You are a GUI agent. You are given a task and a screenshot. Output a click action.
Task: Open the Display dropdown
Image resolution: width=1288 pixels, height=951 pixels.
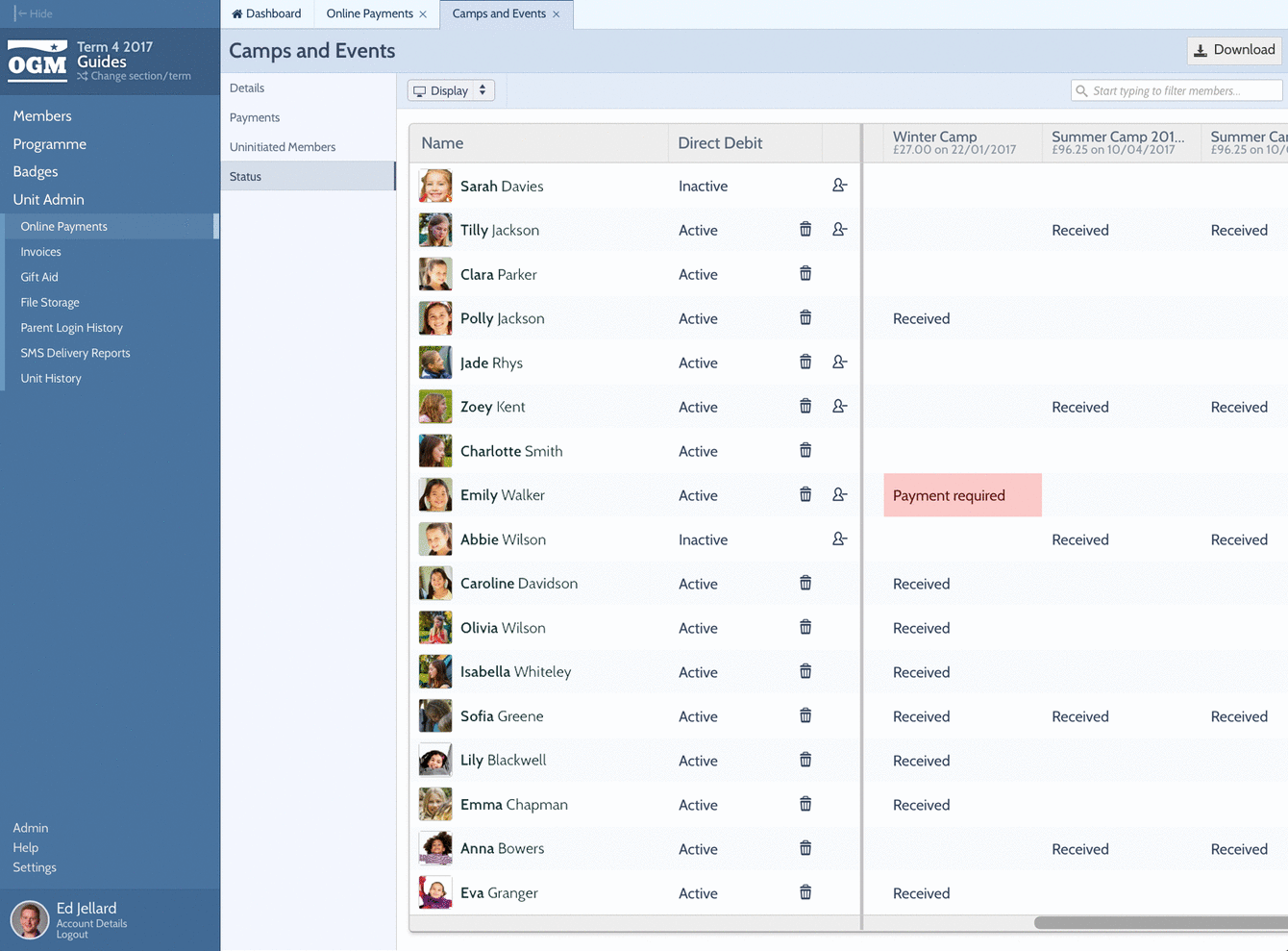coord(450,89)
